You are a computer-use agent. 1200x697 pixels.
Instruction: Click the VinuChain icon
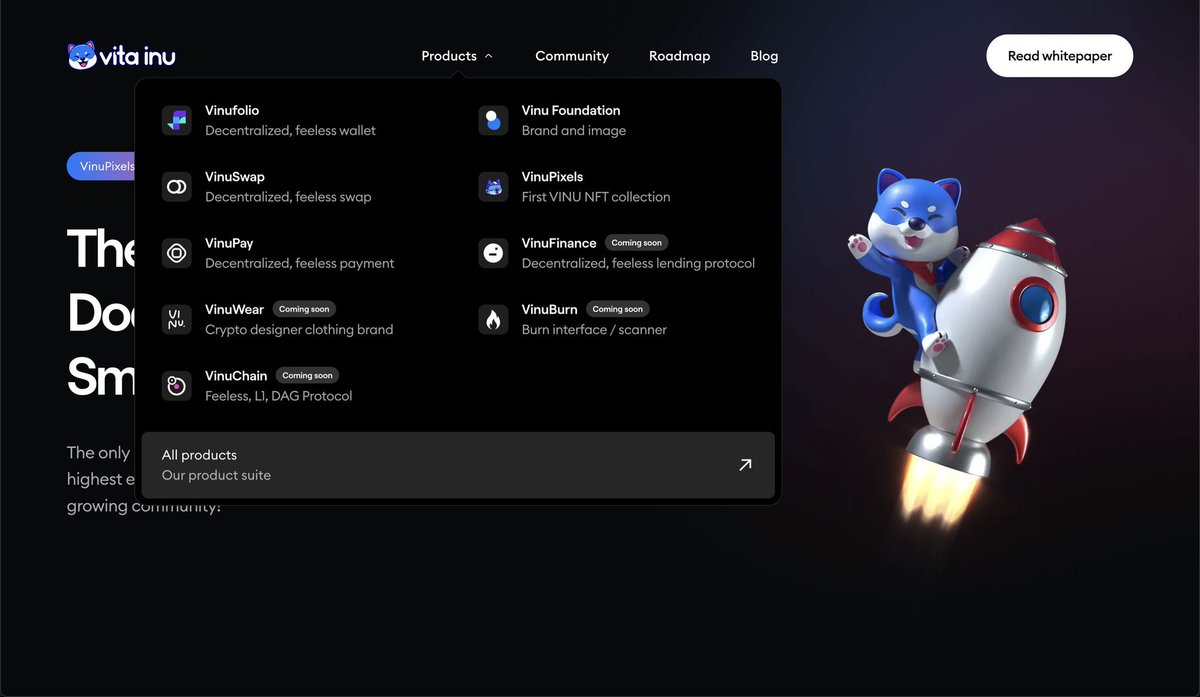(177, 386)
